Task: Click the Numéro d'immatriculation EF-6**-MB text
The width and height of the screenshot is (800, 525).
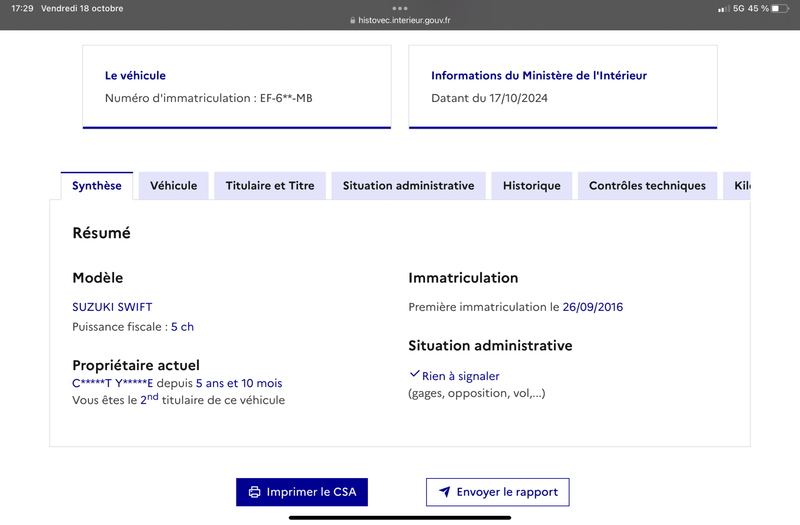Action: [x=209, y=98]
